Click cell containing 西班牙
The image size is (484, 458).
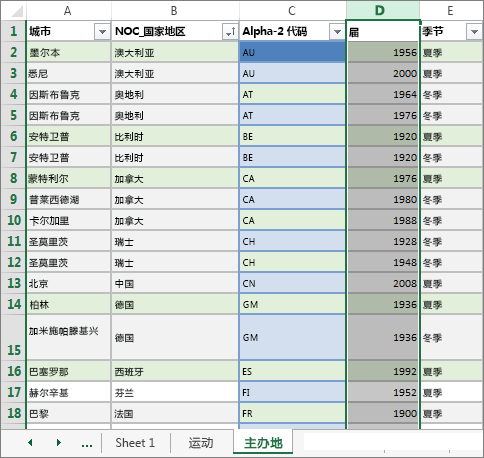tap(175, 371)
